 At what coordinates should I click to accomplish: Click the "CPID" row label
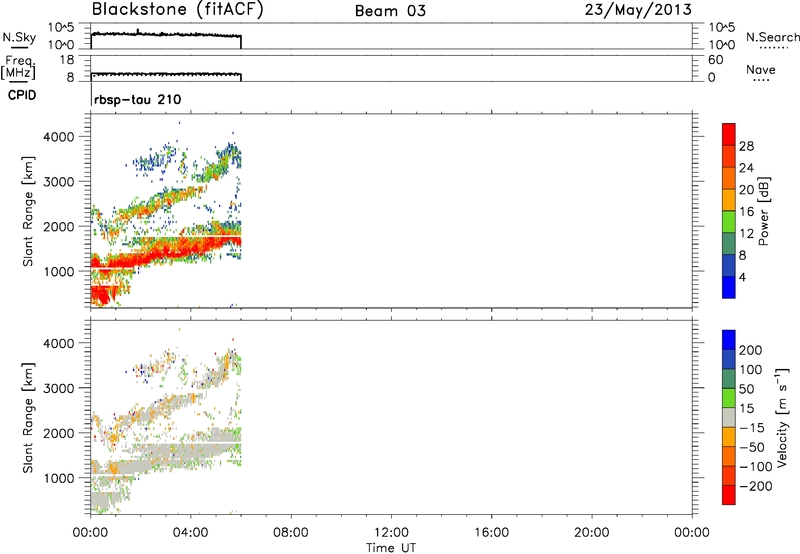22,95
